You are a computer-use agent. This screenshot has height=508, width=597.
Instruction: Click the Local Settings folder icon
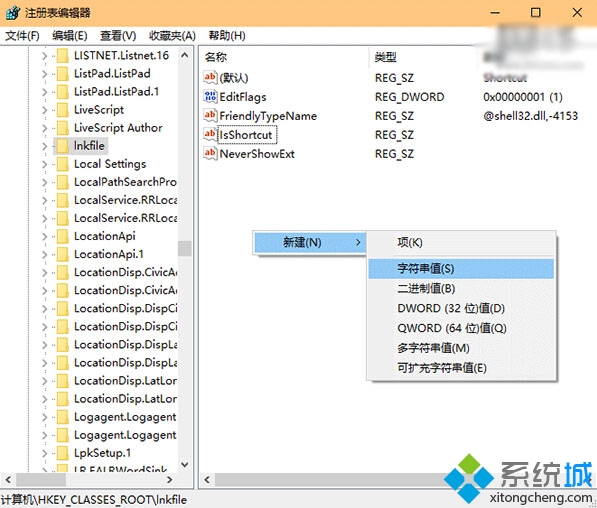point(62,164)
